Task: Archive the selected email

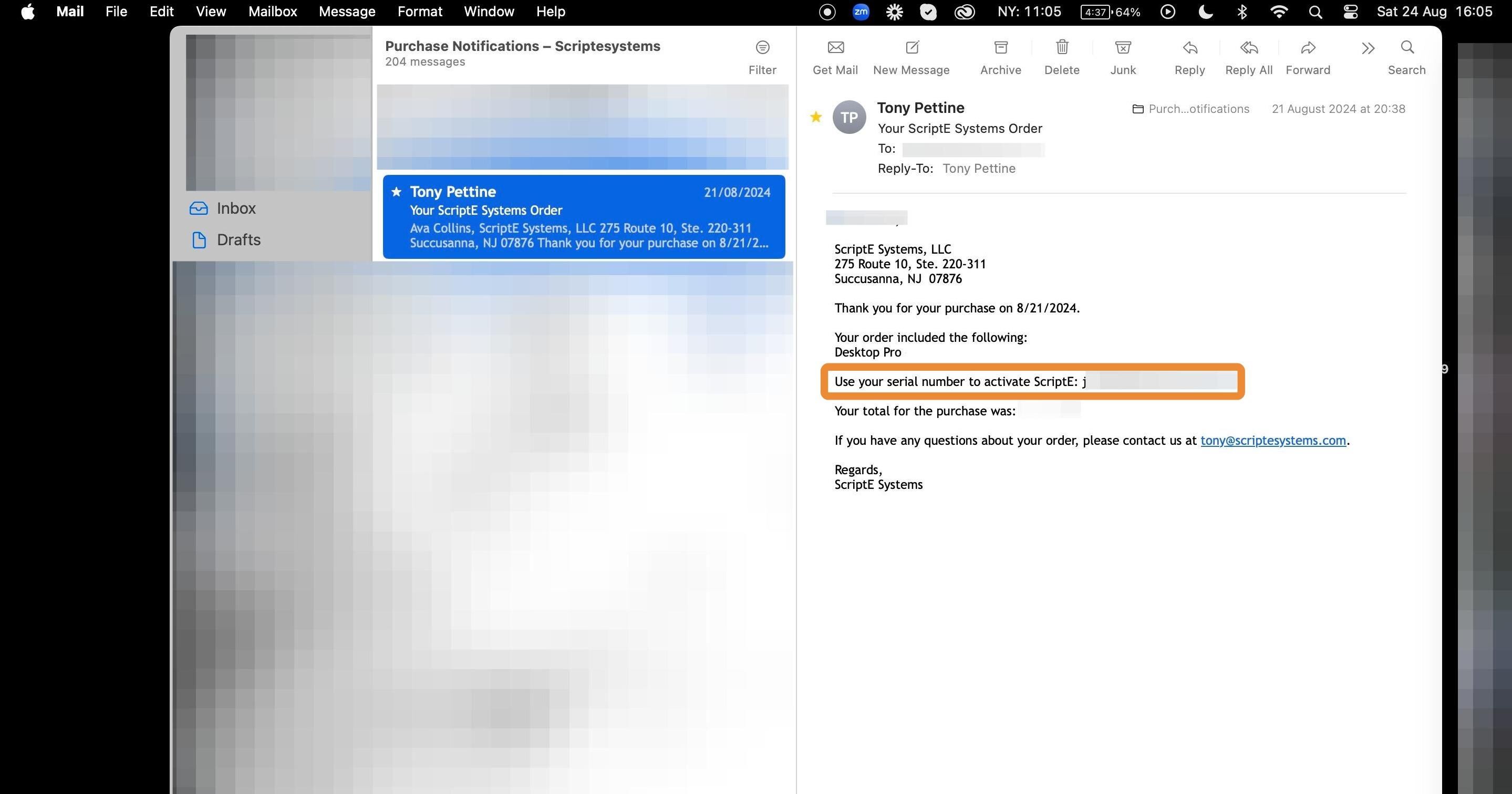Action: [x=1001, y=48]
